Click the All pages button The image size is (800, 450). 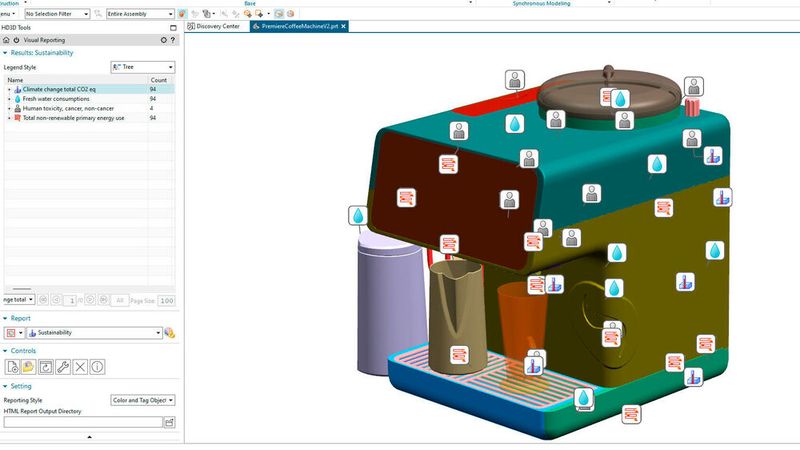click(119, 300)
